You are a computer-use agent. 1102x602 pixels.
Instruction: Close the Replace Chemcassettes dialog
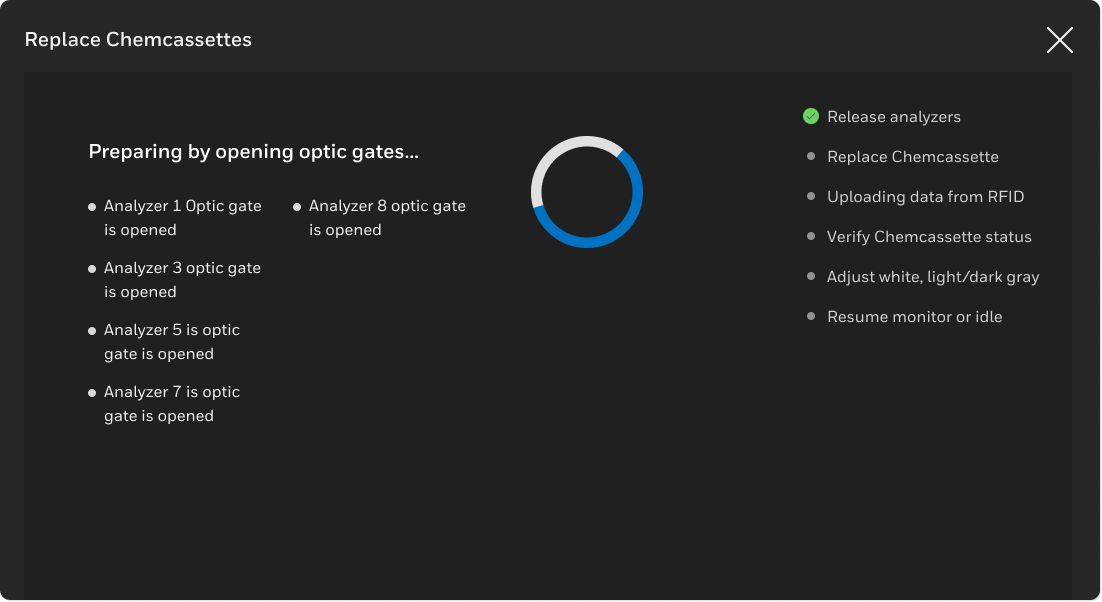pos(1059,40)
